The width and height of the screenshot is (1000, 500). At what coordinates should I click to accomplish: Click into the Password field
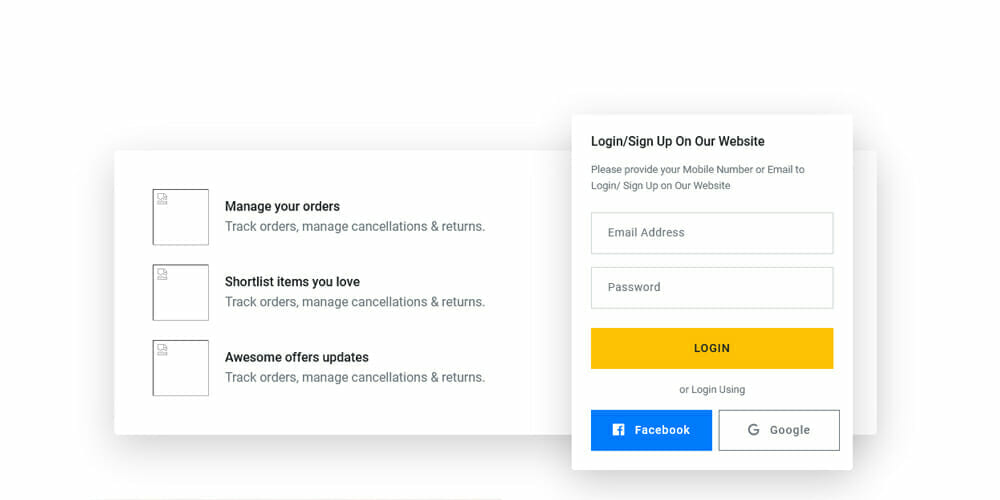(712, 288)
